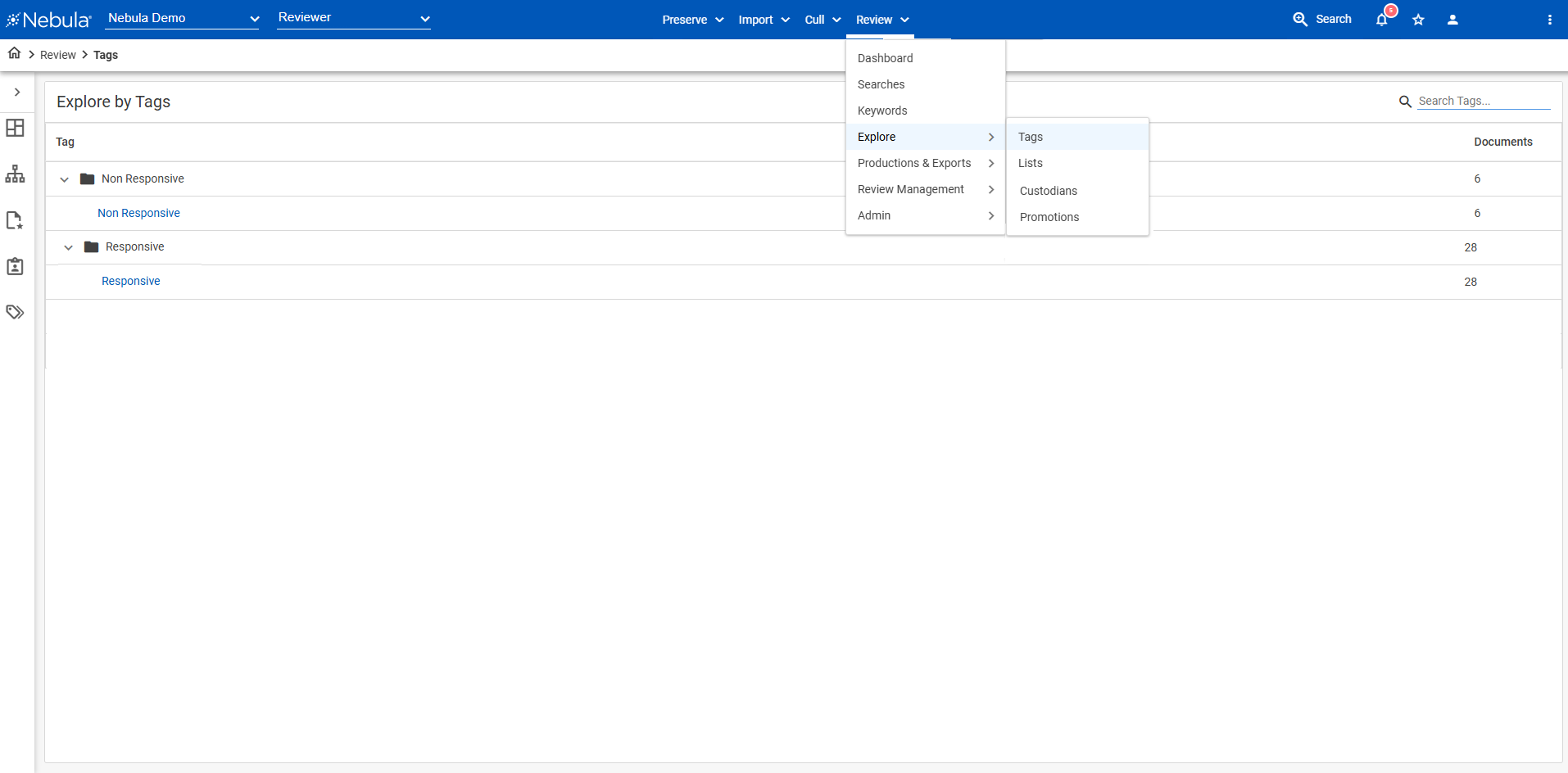The image size is (1568, 773).
Task: Select Promotions from the Explore submenu
Action: (1049, 216)
